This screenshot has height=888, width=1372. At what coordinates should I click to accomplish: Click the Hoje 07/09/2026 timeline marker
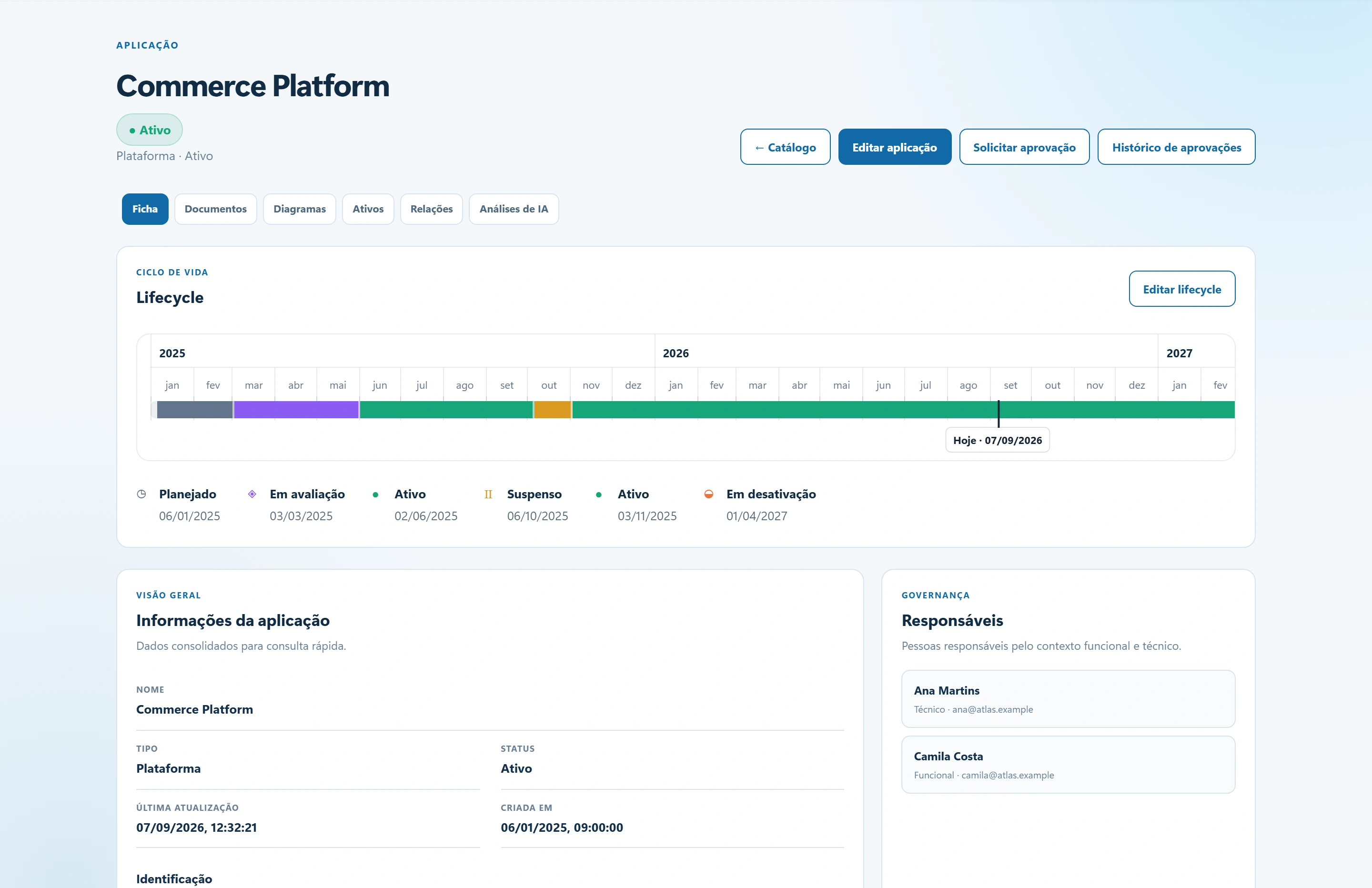tap(997, 440)
